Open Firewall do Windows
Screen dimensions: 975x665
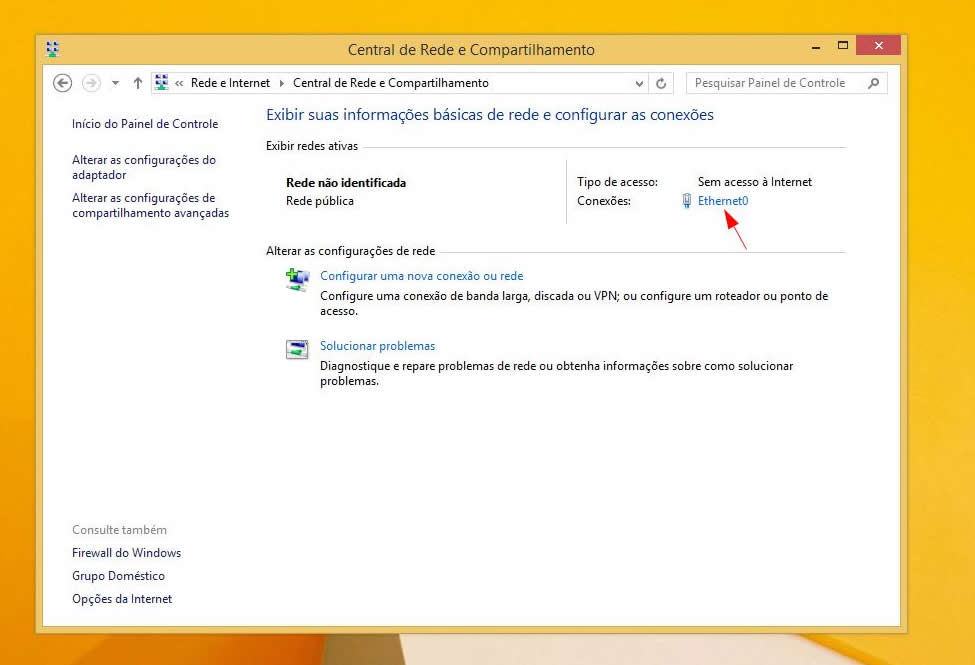point(126,553)
